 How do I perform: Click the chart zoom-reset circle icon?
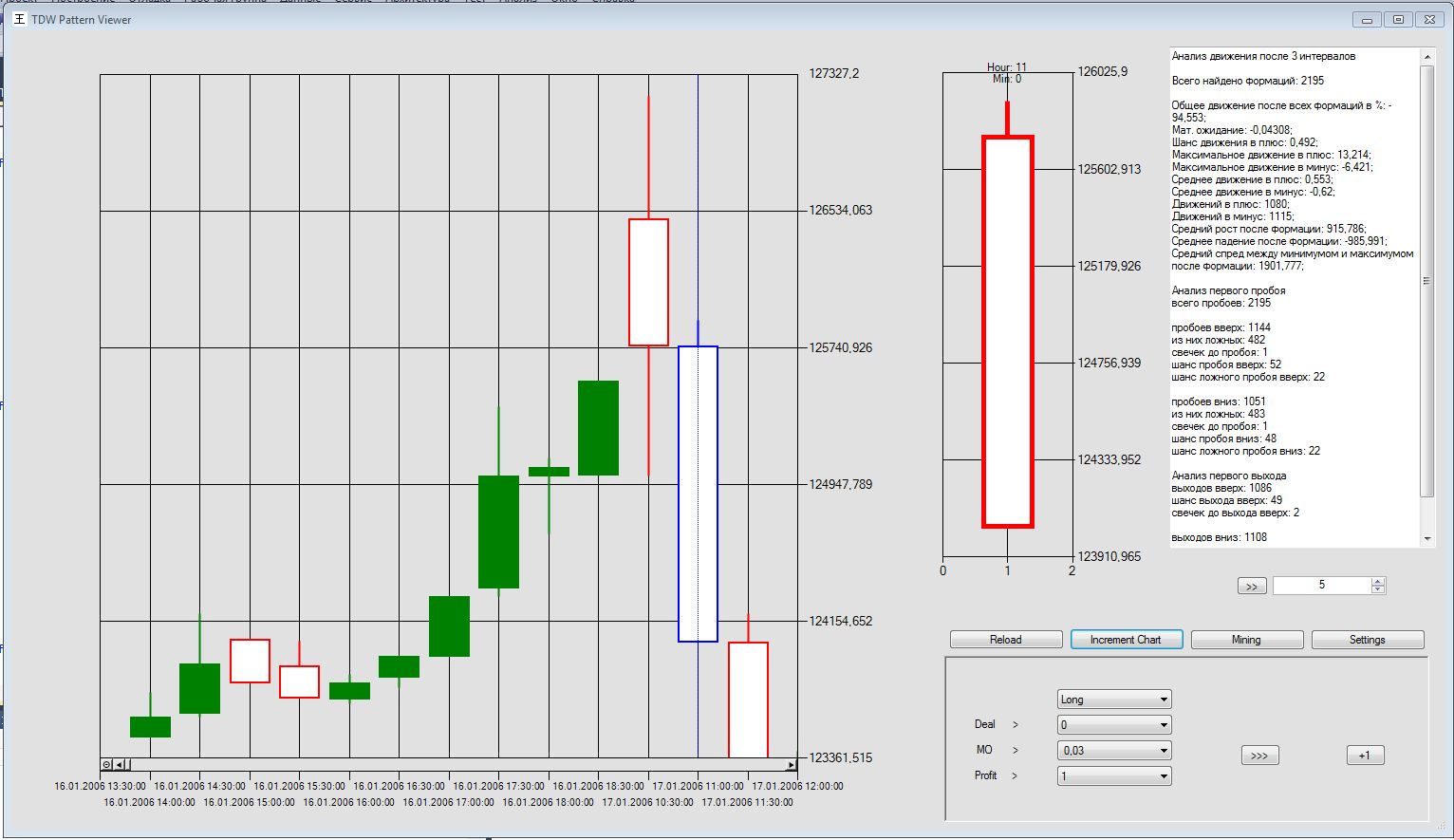pyautogui.click(x=106, y=764)
